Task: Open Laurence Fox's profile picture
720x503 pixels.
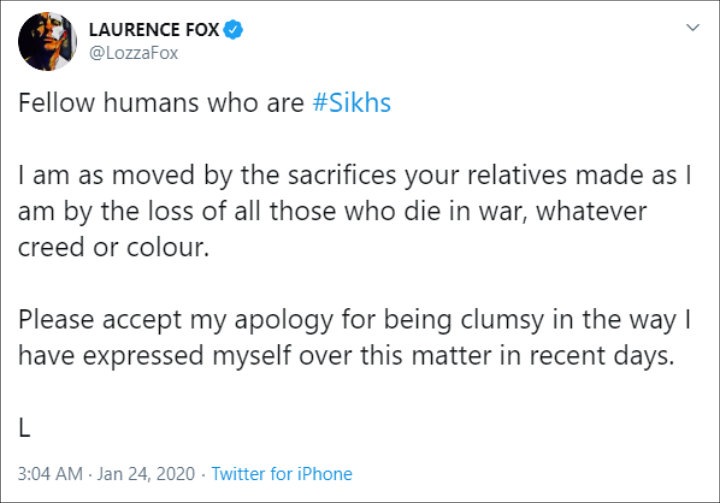Action: tap(47, 41)
